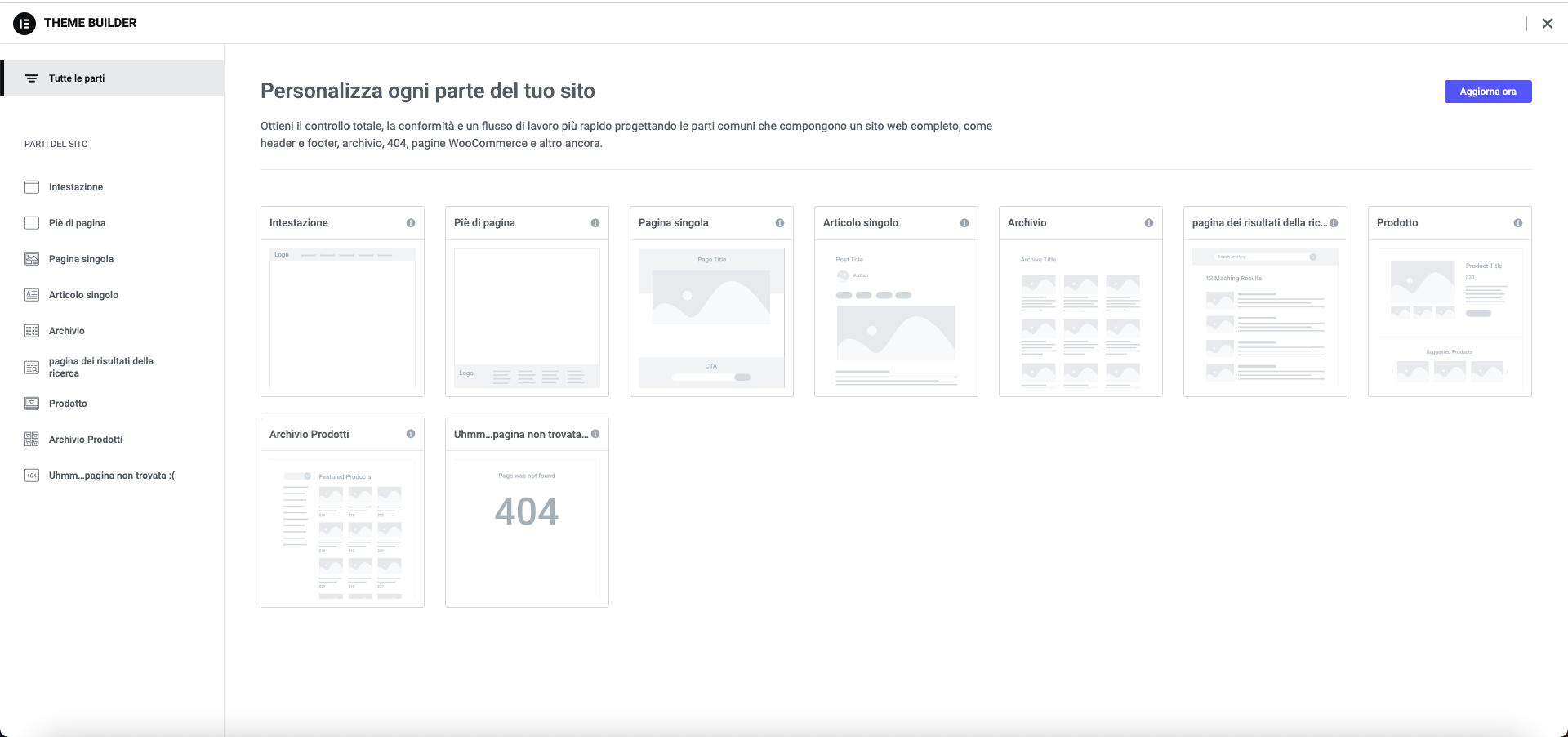Open Pagina singola in sidebar

pyautogui.click(x=81, y=259)
